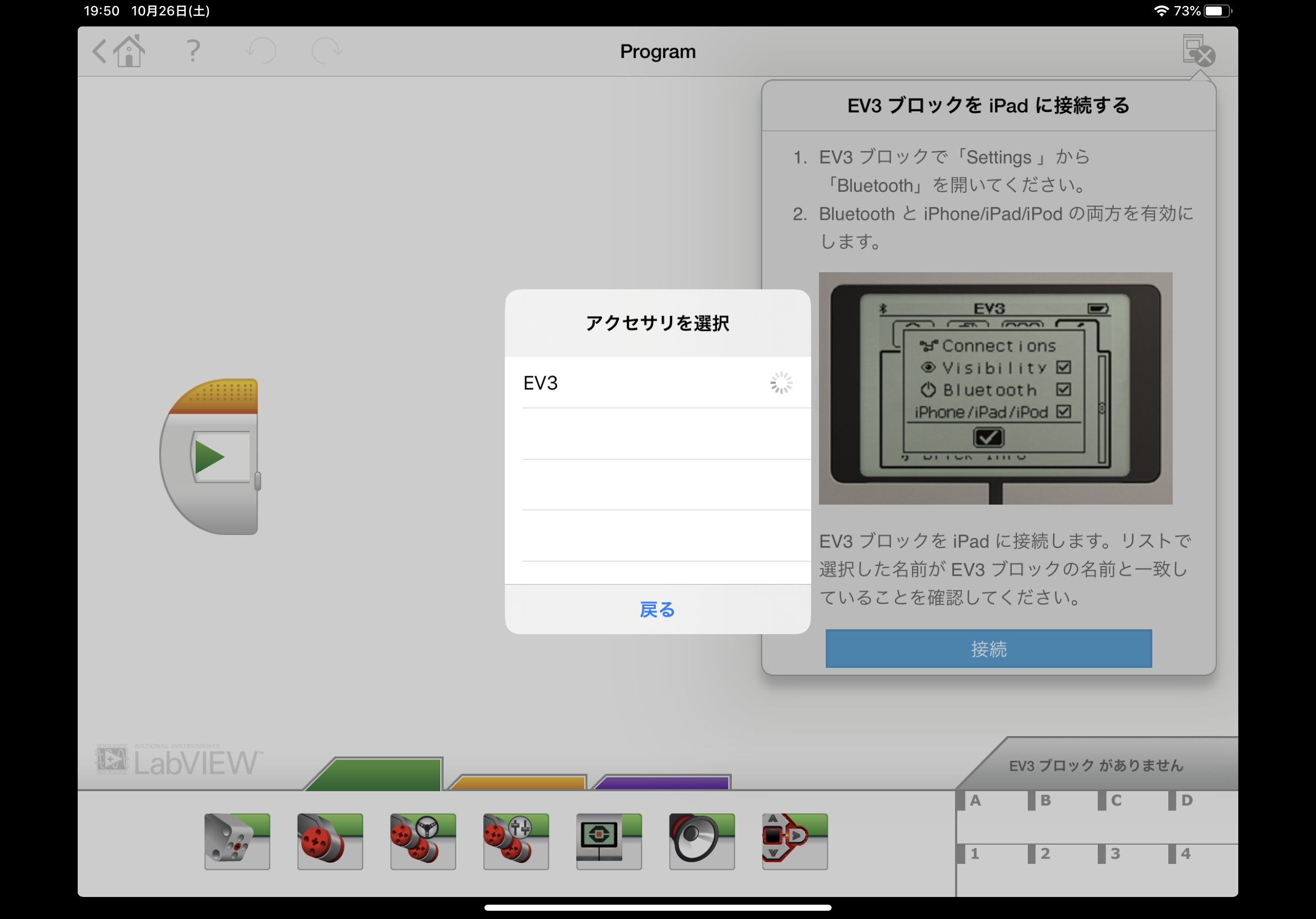1316x919 pixels.
Task: Click the Home icon in the toolbar
Action: [130, 52]
